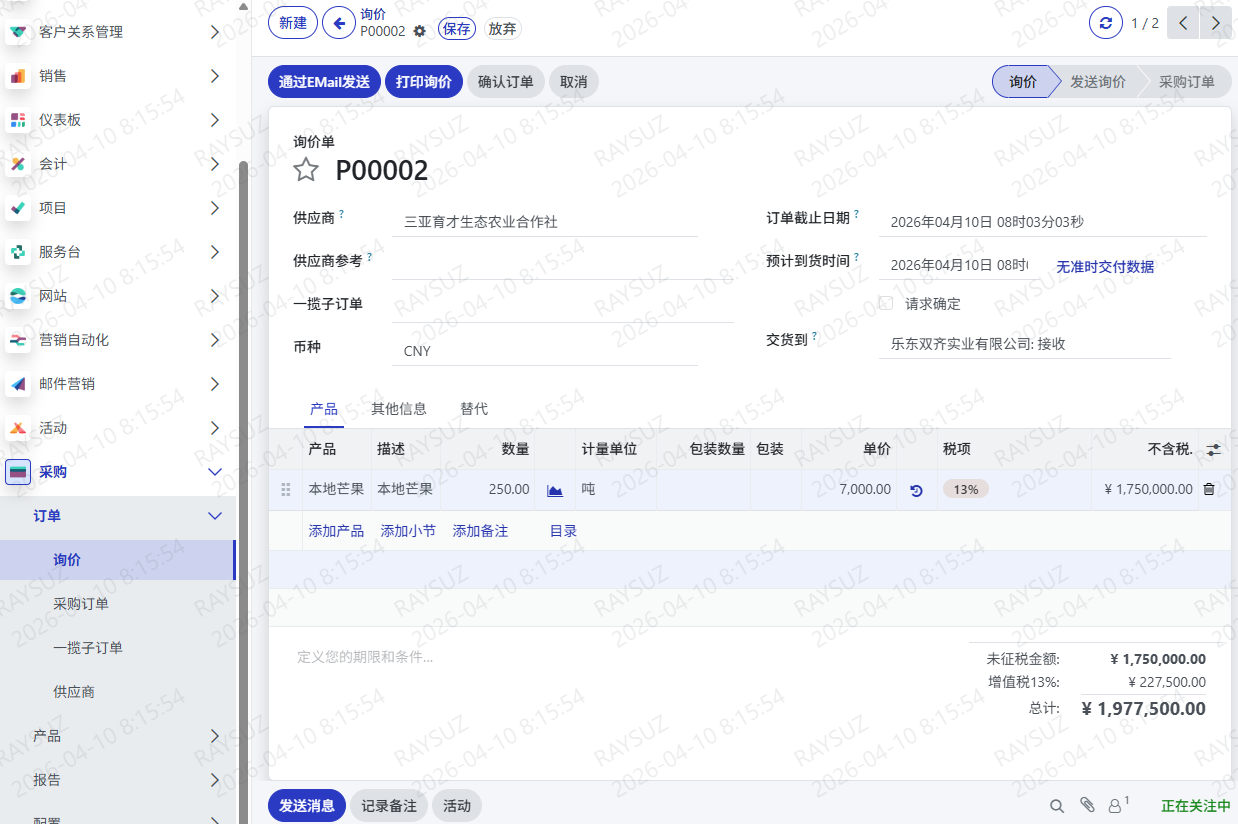Expand the 产品 submenu chevron
The height and width of the screenshot is (824, 1238).
(215, 736)
